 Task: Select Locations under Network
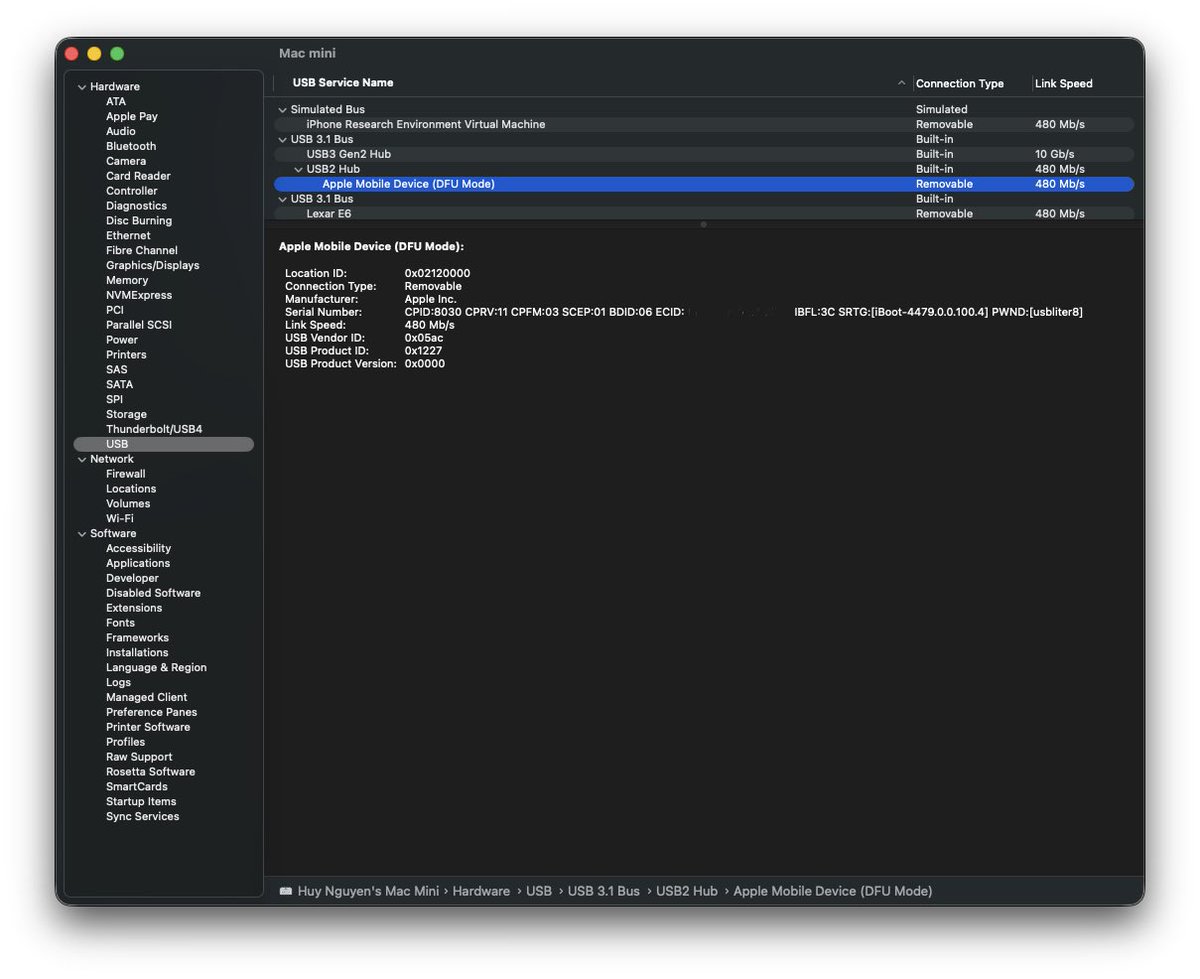pyautogui.click(x=131, y=489)
